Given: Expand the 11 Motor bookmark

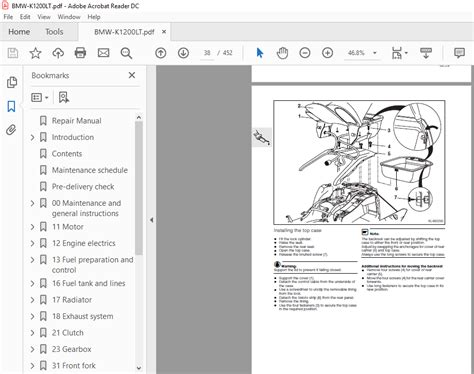Looking at the screenshot, I should point(32,227).
